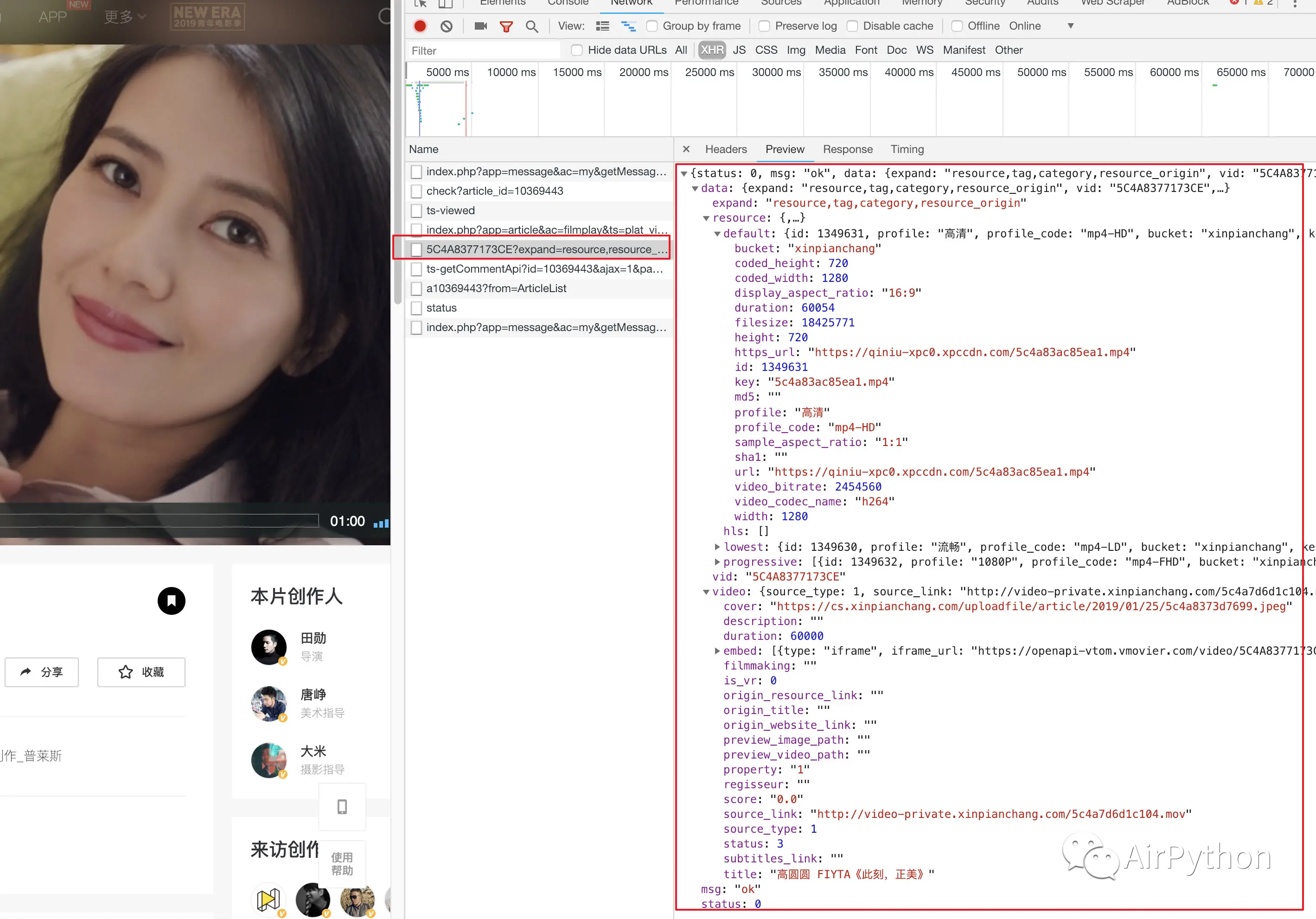Click the clear network log icon
Viewport: 1316px width, 919px height.
tap(447, 26)
